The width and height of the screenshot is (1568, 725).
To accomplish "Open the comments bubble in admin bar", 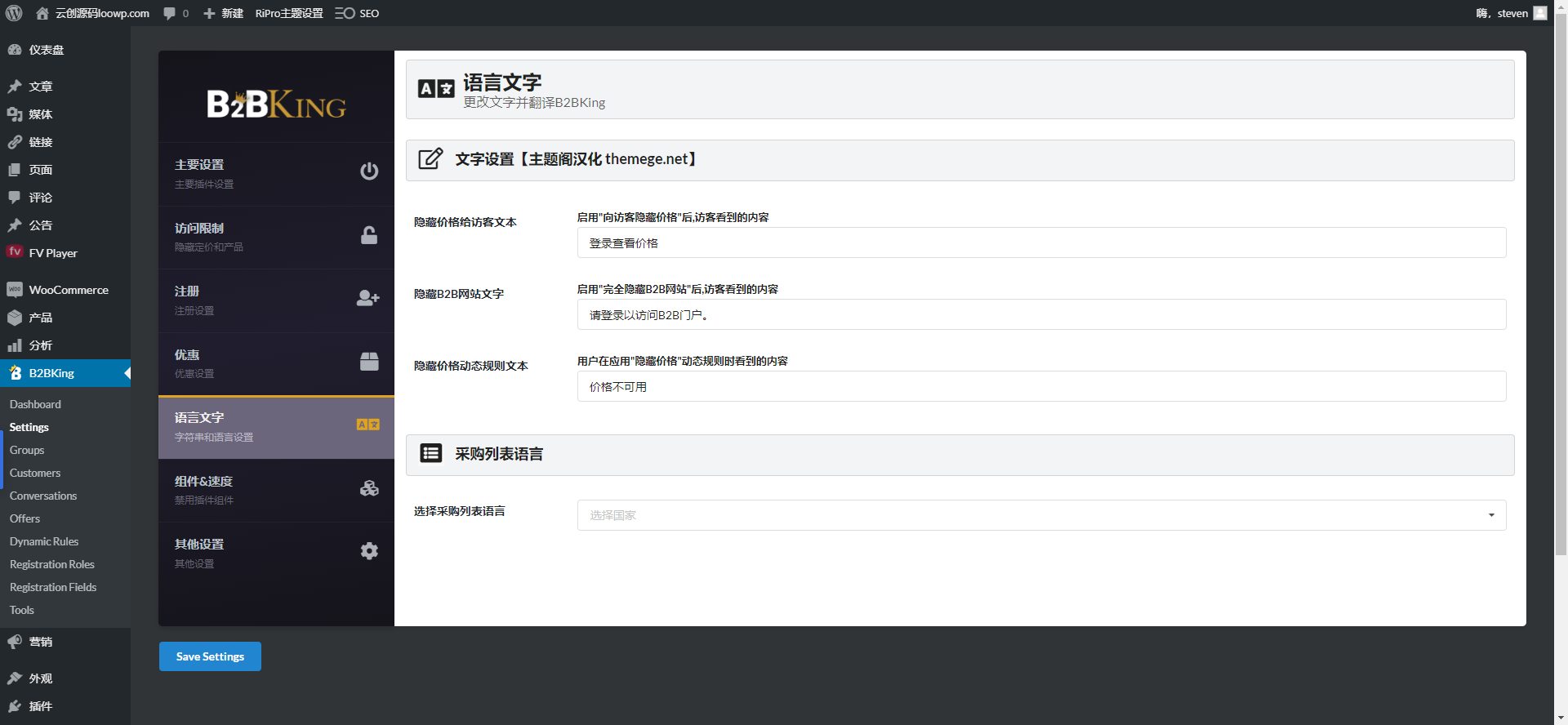I will click(x=176, y=13).
